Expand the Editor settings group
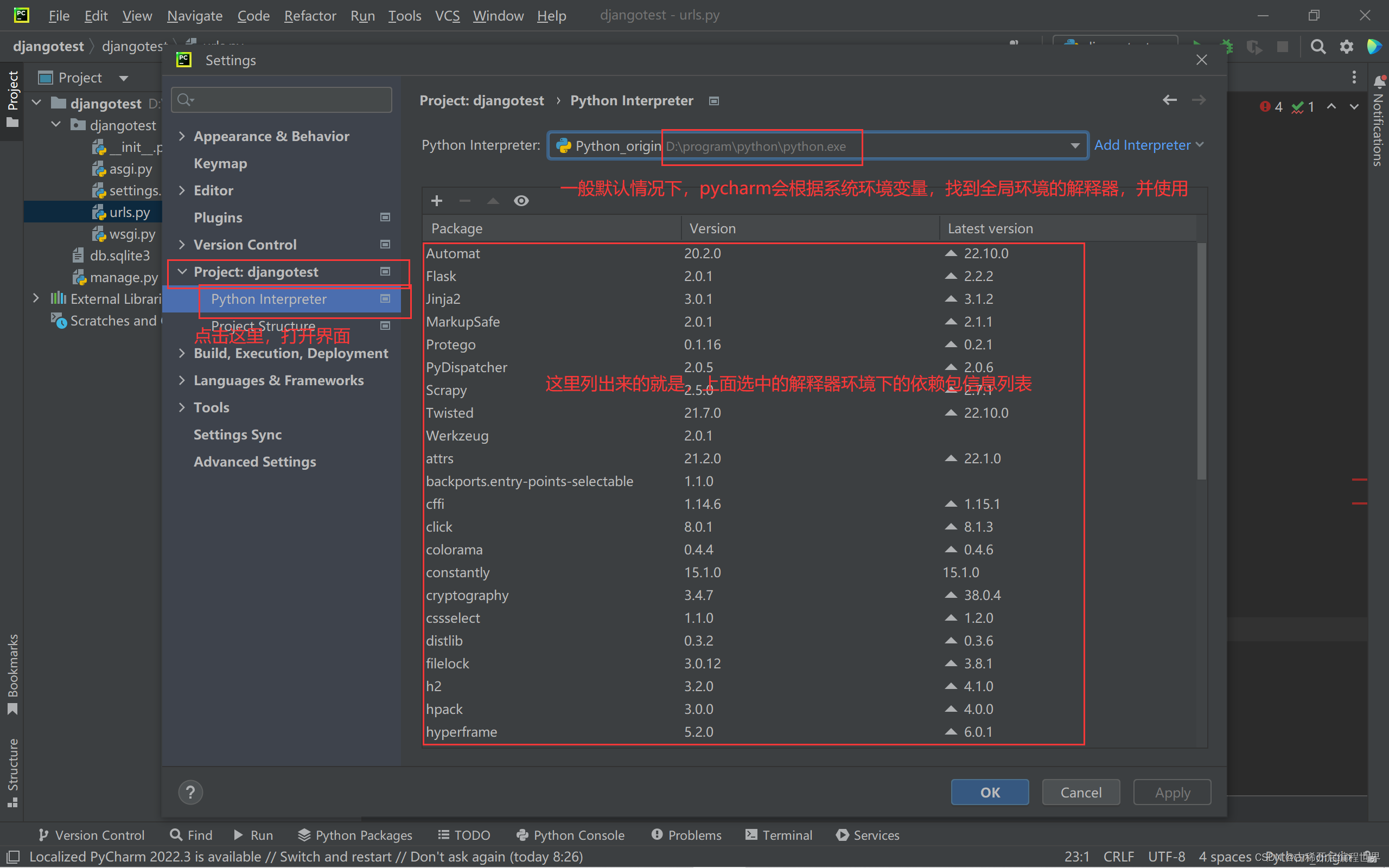Screen dimensions: 1389x868 click(x=182, y=190)
